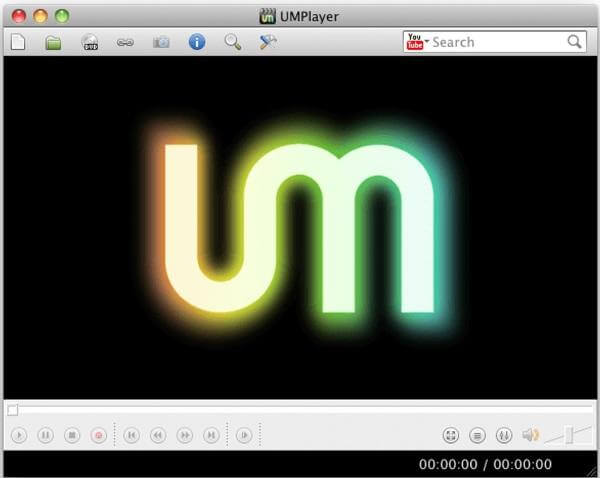Screen dimensions: 600x478
Task: Zoom the window with green button
Action: (x=62, y=16)
